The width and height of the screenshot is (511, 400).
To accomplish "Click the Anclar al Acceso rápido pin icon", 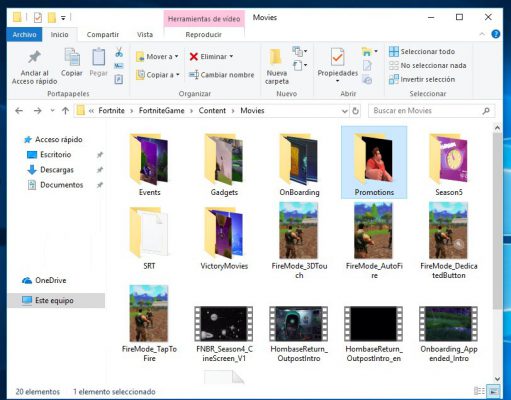I will (x=34, y=57).
